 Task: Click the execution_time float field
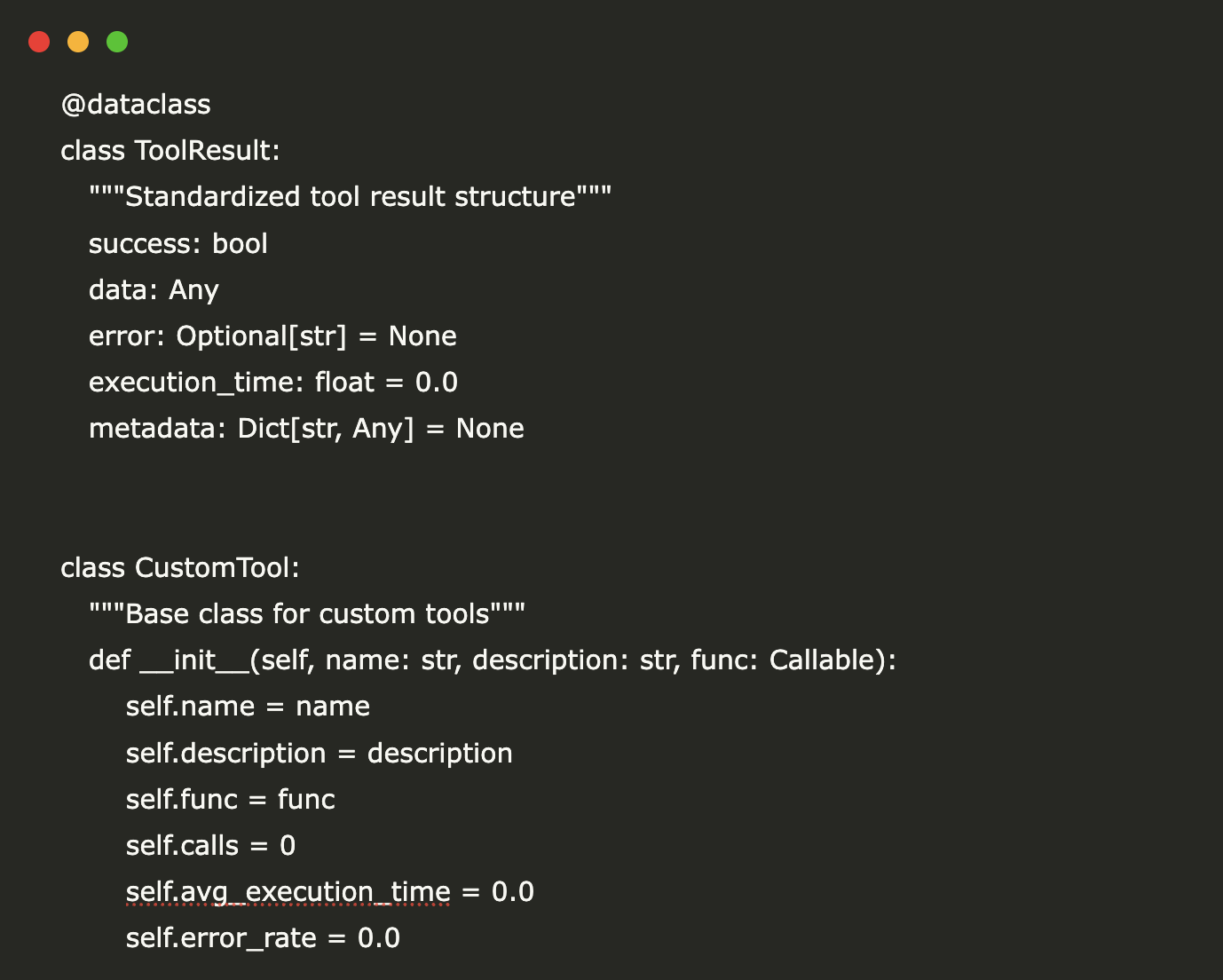272,383
